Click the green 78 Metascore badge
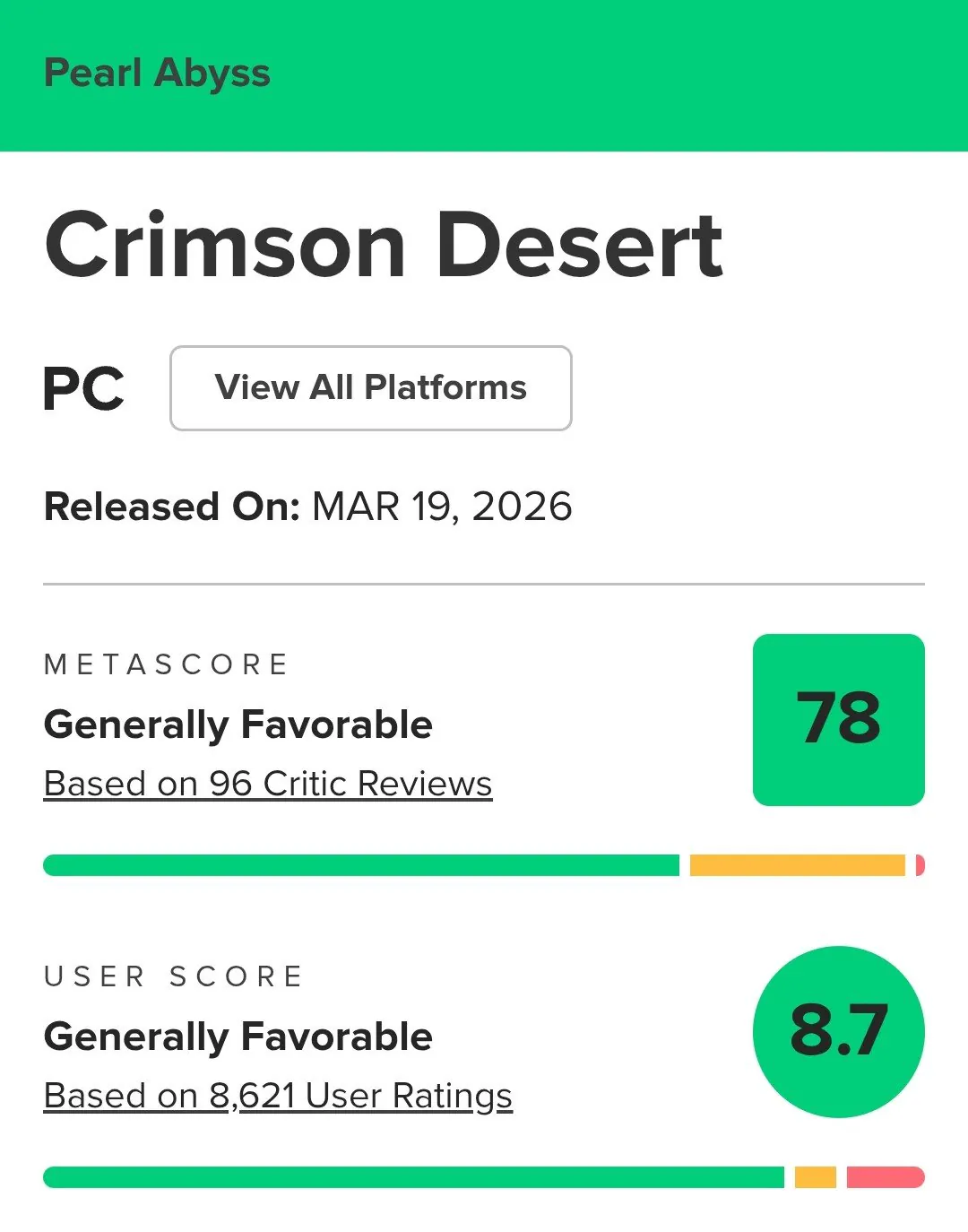 pos(838,719)
